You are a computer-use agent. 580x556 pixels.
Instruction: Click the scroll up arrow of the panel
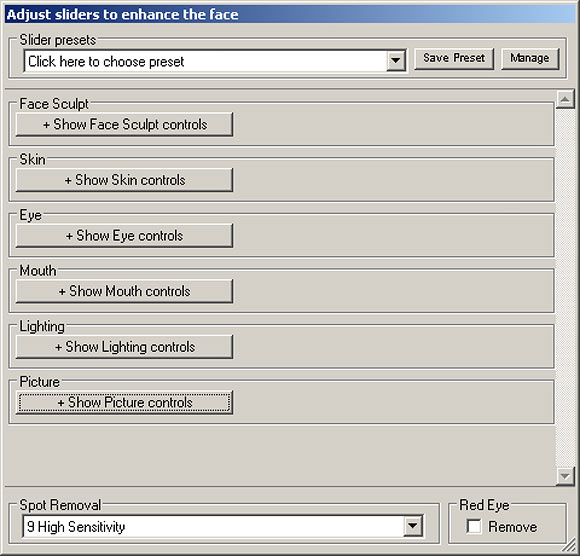565,99
